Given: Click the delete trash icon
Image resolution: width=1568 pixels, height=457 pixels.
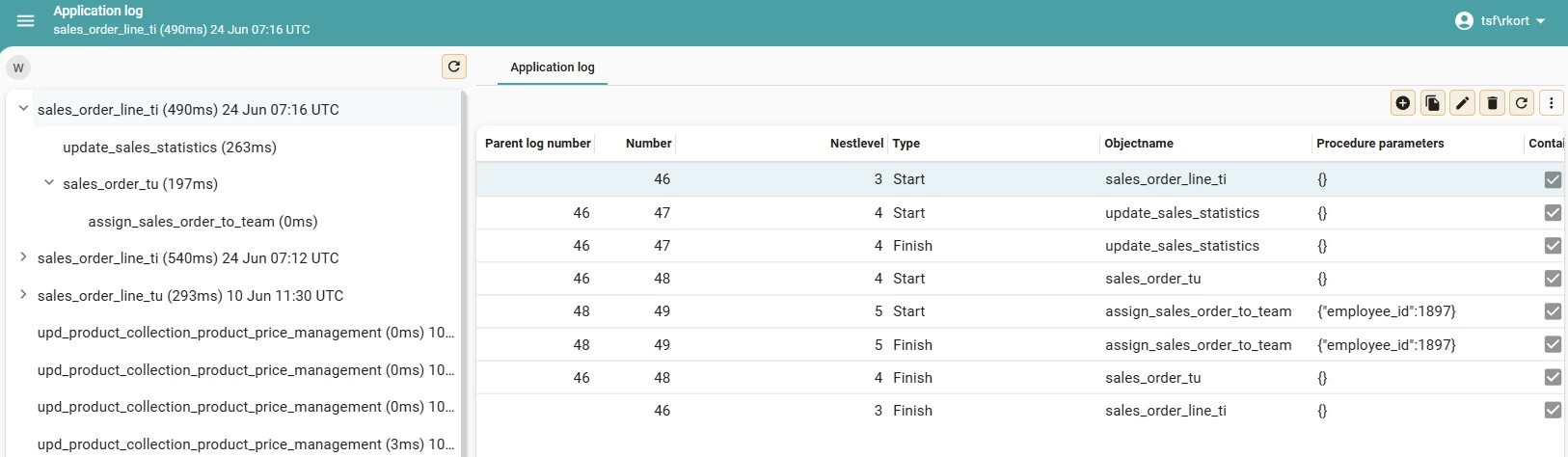Looking at the screenshot, I should click(x=1493, y=102).
